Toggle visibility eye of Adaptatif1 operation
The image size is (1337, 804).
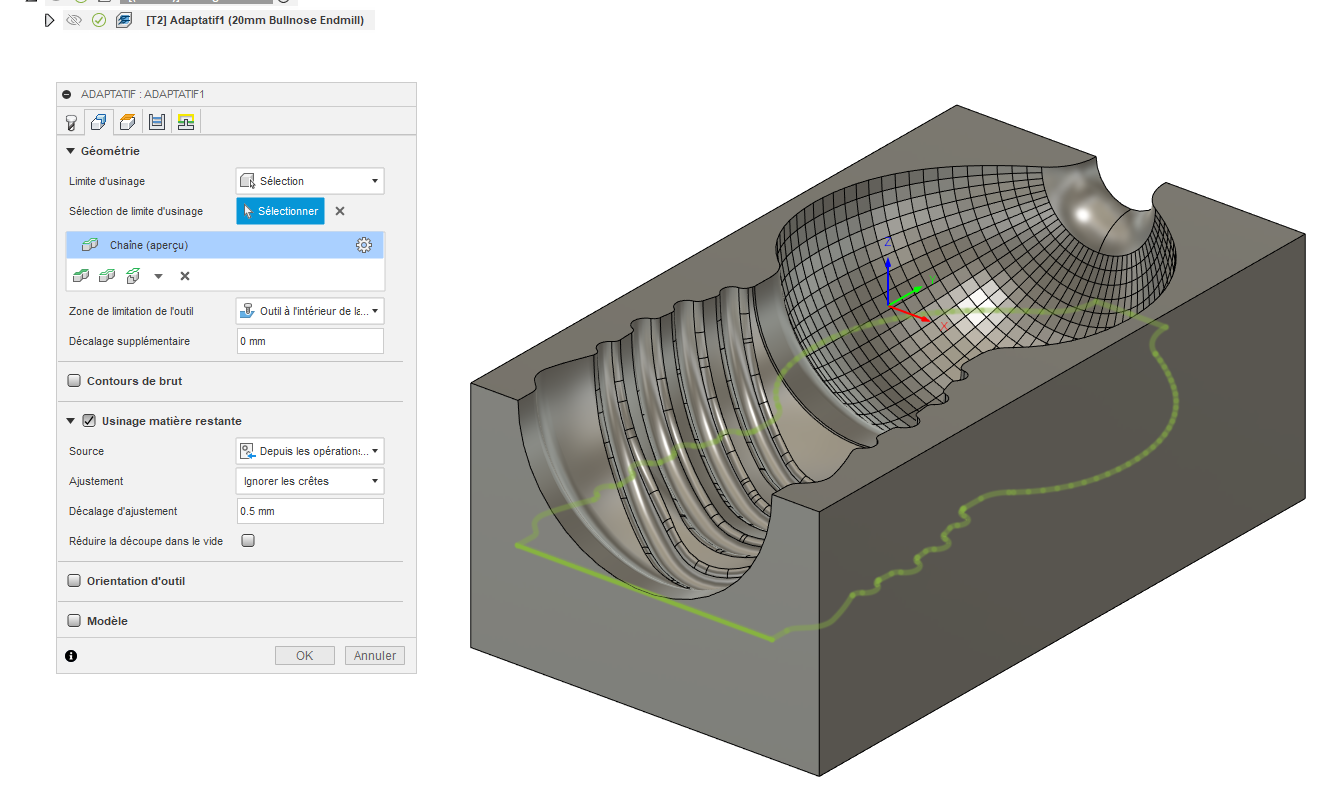tap(74, 20)
